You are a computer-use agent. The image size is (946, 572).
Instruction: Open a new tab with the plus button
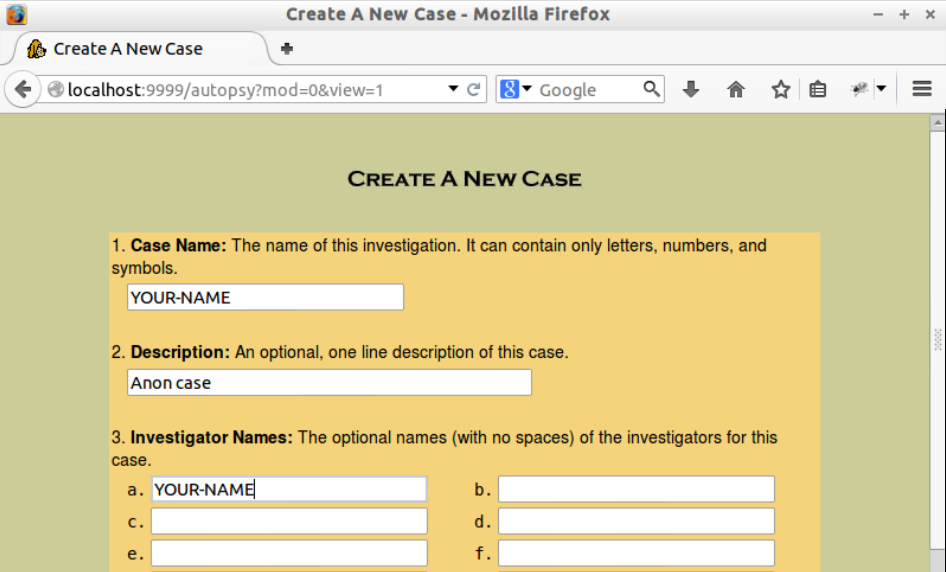(287, 48)
